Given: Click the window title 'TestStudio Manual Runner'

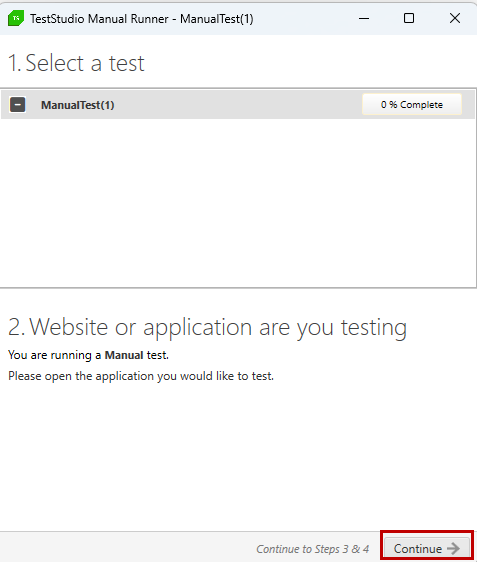Looking at the screenshot, I should point(99,19).
